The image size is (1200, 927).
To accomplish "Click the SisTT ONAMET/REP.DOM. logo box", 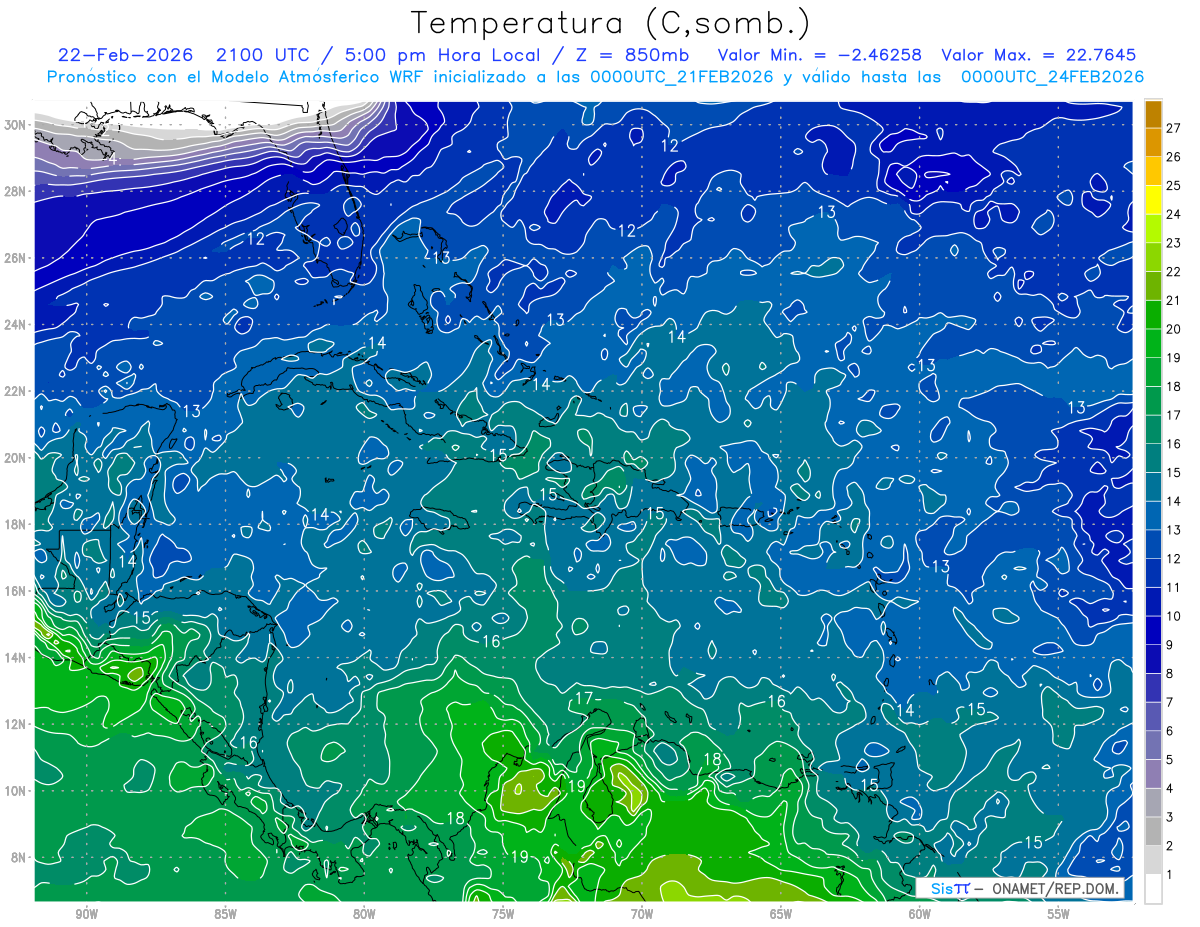I will (x=1020, y=888).
